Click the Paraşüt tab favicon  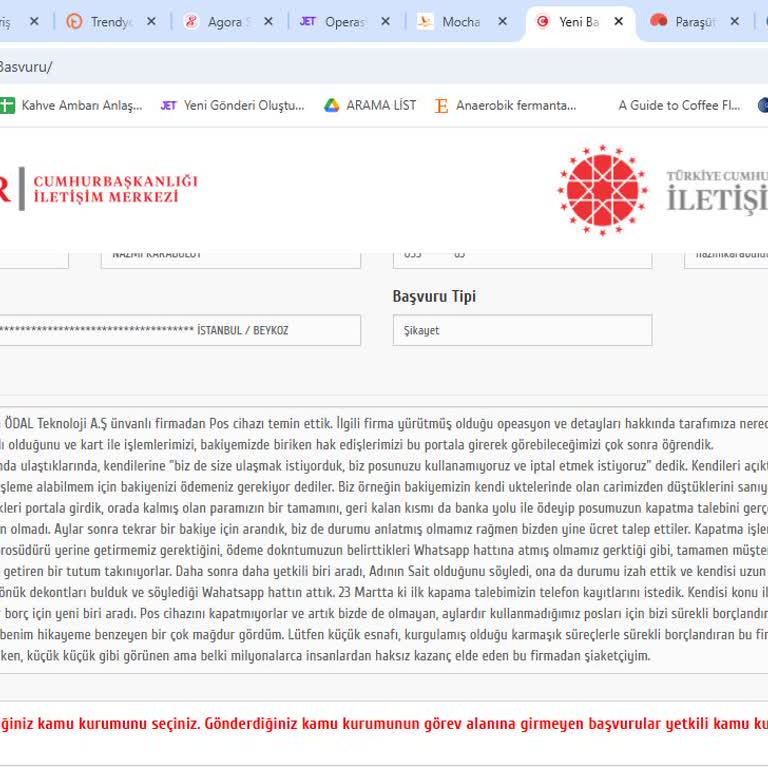point(659,21)
